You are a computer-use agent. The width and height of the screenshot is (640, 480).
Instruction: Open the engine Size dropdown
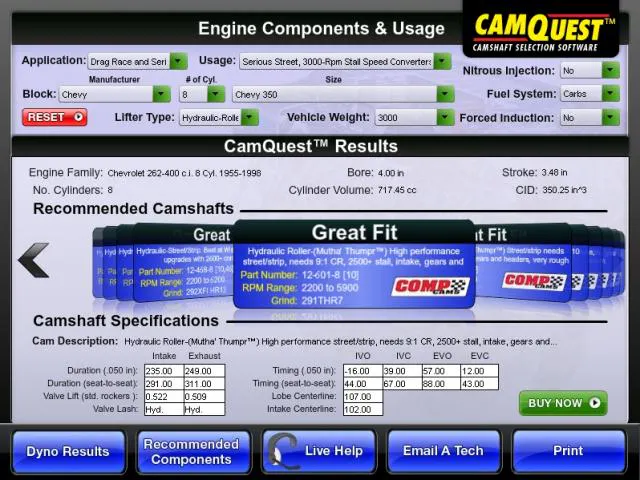[x=342, y=94]
